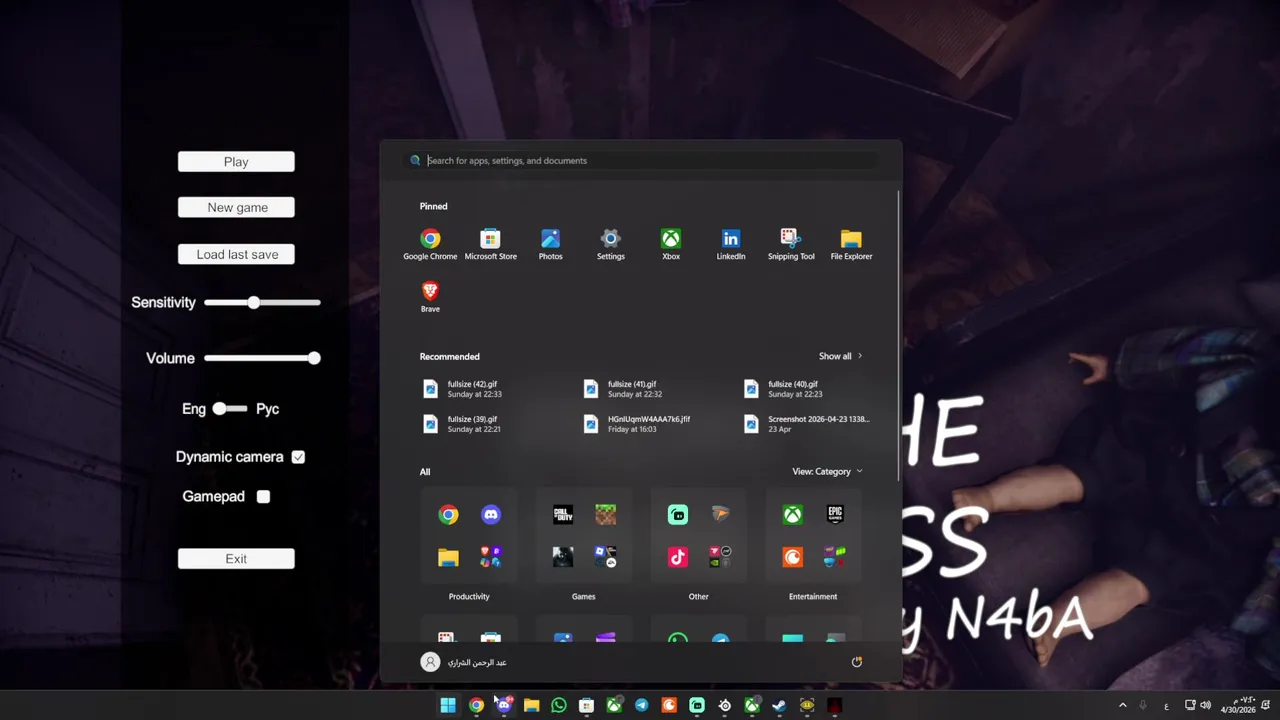Image resolution: width=1280 pixels, height=720 pixels.
Task: Open the pinned LinkedIn app
Action: click(x=730, y=244)
